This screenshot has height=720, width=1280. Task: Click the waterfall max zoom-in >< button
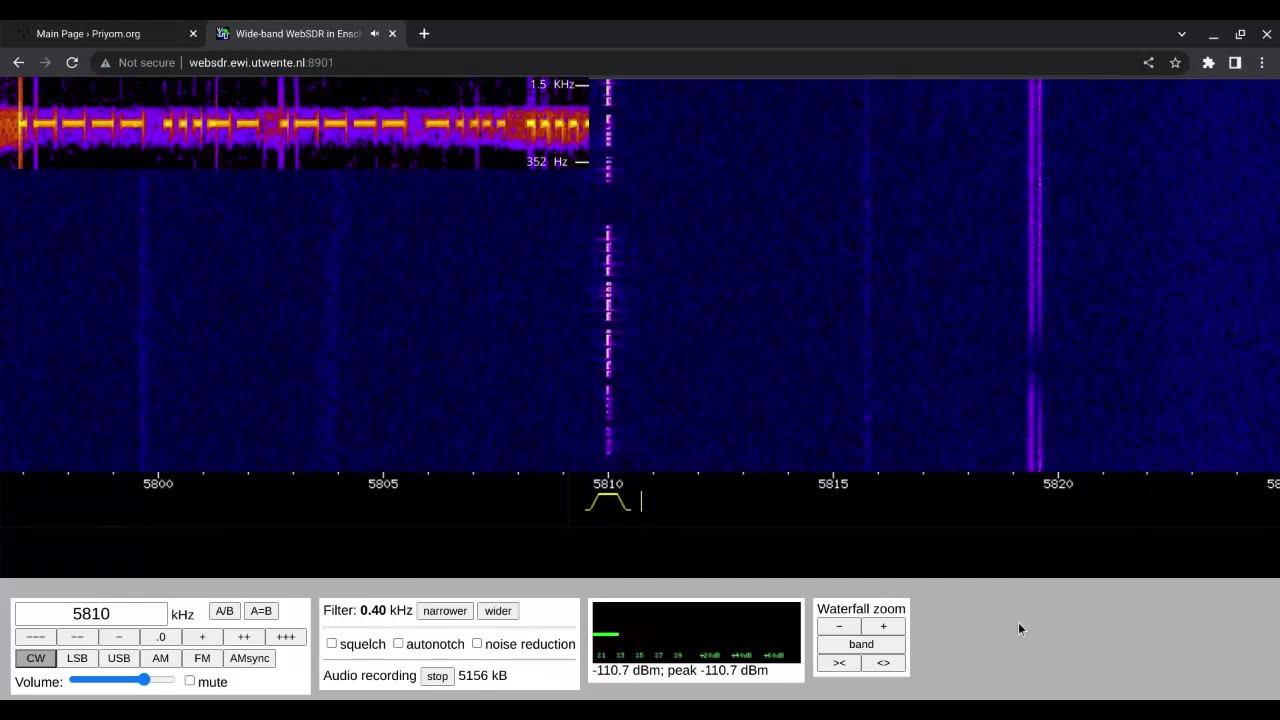(x=839, y=662)
